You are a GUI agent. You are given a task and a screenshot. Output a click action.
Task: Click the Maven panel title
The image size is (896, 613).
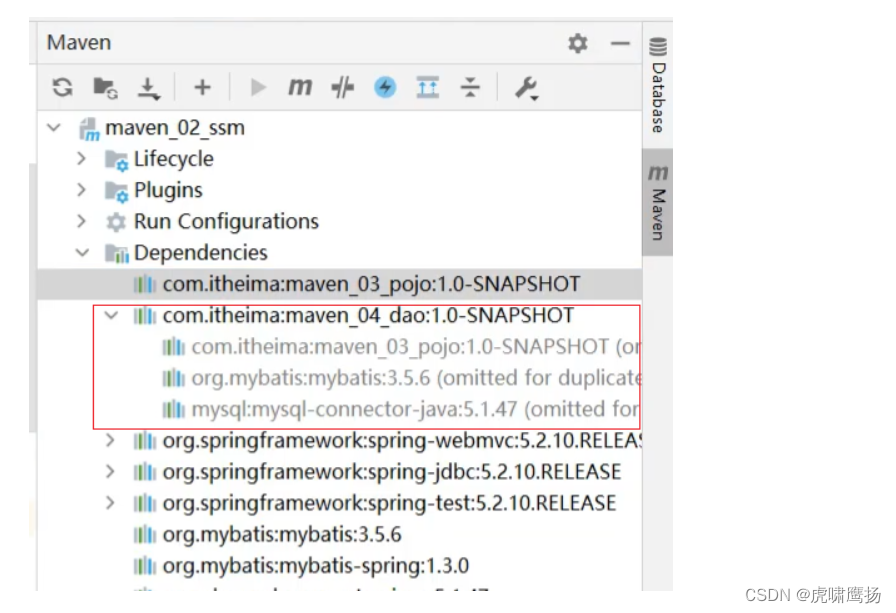[79, 43]
